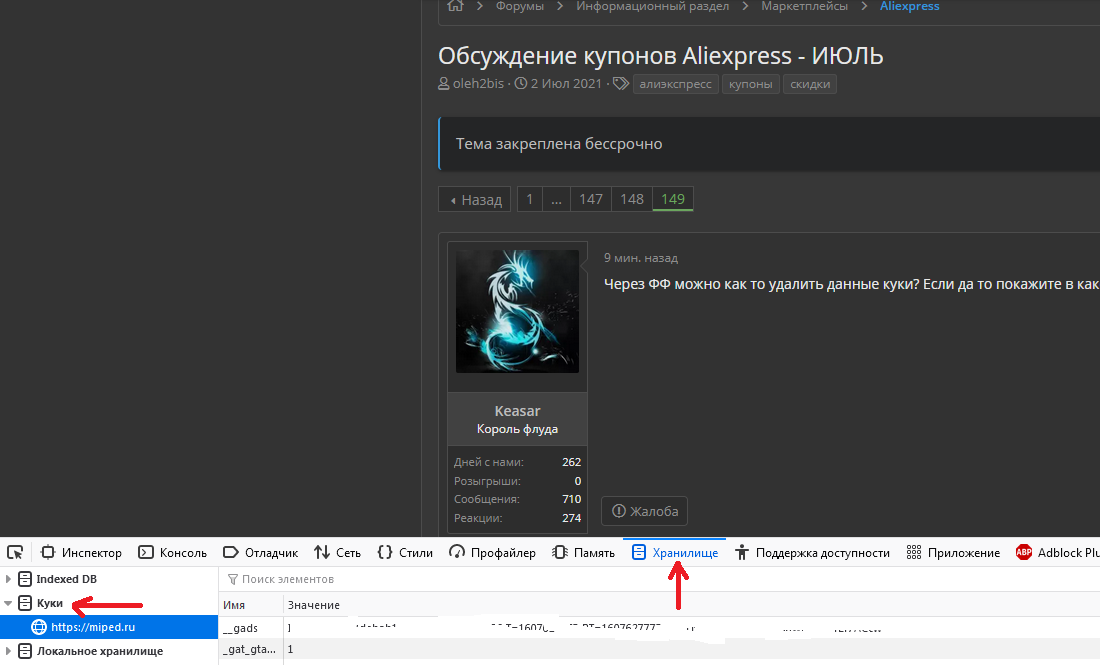Click the 9 мин. назад timestamp

click(x=640, y=257)
